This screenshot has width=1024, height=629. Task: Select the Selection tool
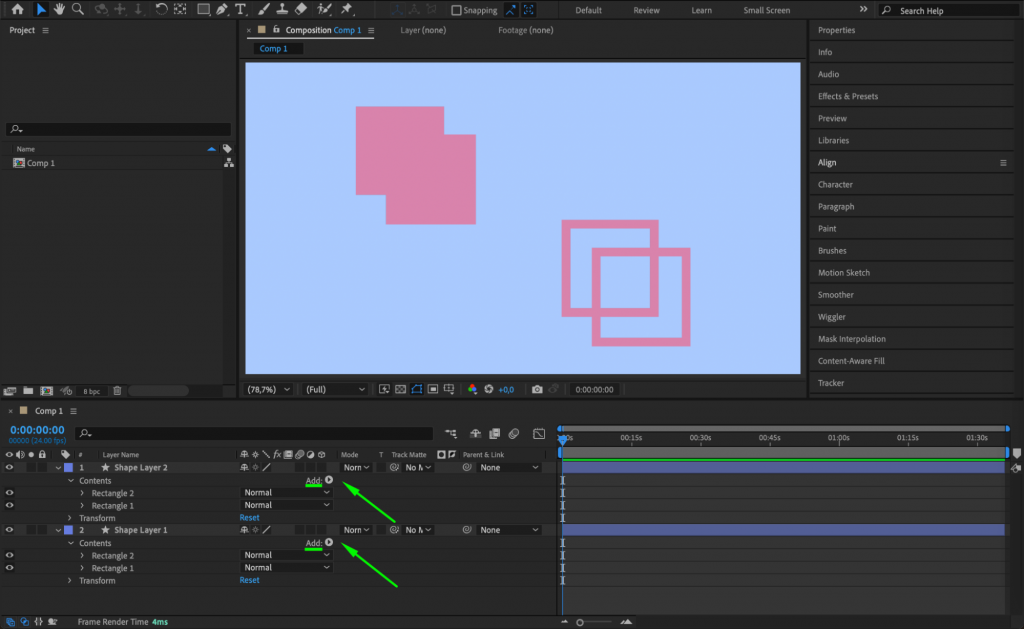41,10
